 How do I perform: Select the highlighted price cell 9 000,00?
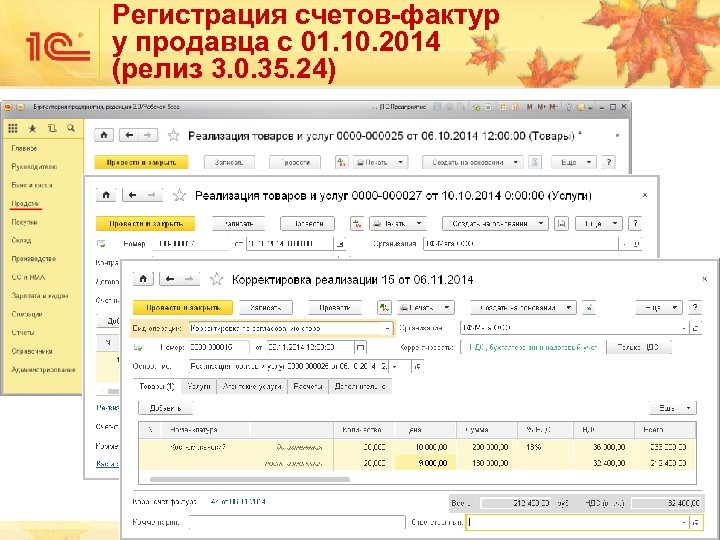426,463
